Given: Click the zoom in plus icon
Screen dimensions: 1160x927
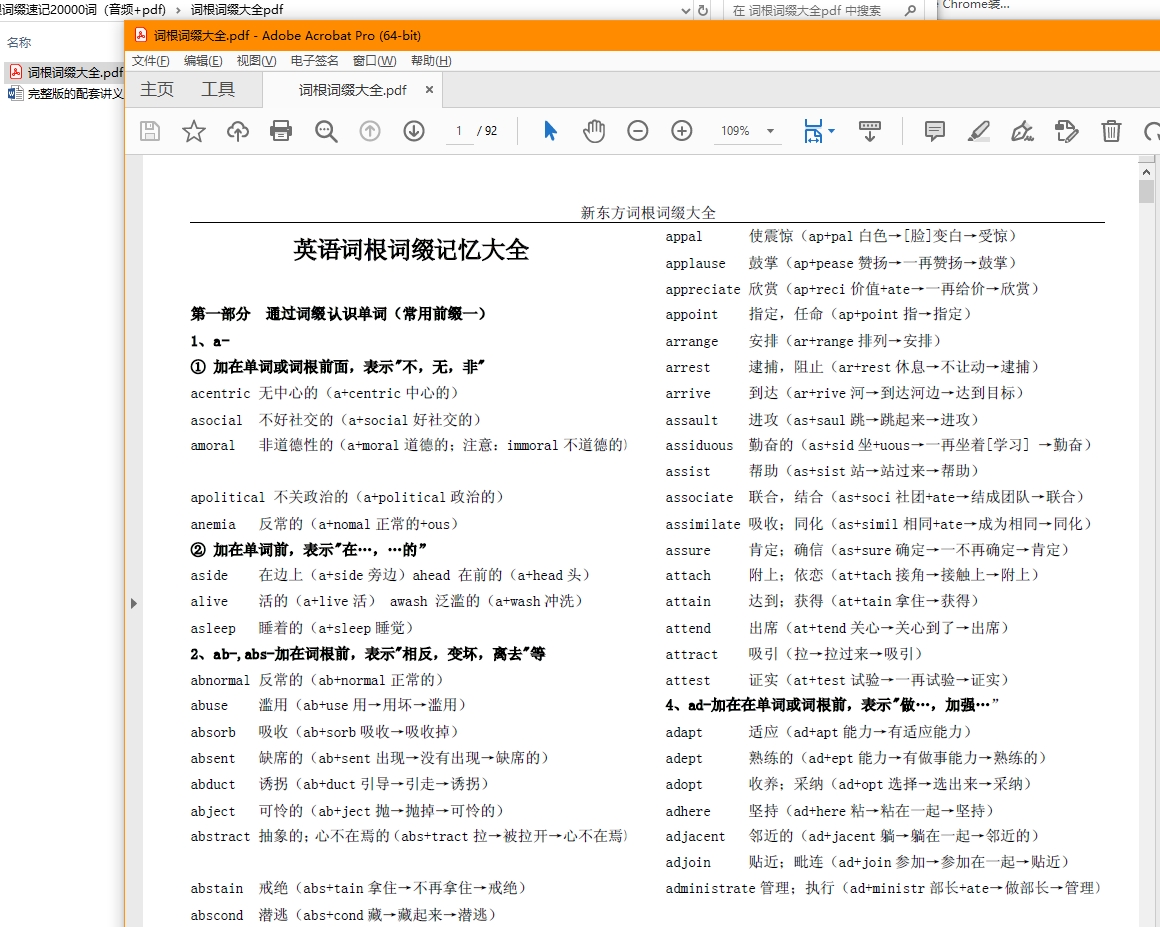Looking at the screenshot, I should (x=682, y=131).
